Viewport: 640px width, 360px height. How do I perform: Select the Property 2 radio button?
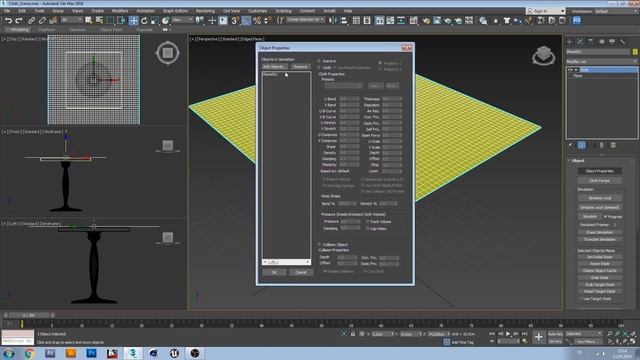[x=380, y=69]
